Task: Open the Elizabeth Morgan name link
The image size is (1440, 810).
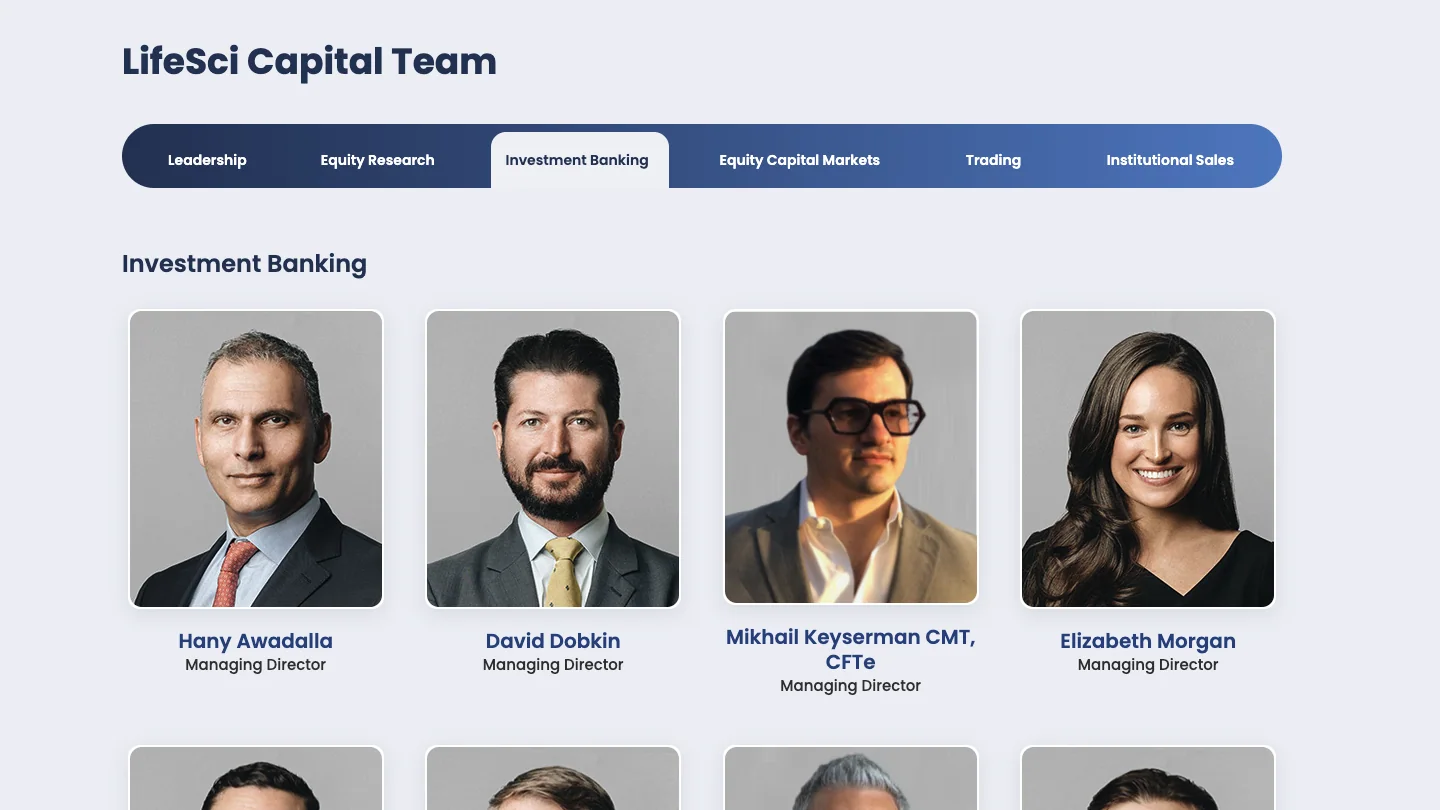Action: click(x=1148, y=641)
